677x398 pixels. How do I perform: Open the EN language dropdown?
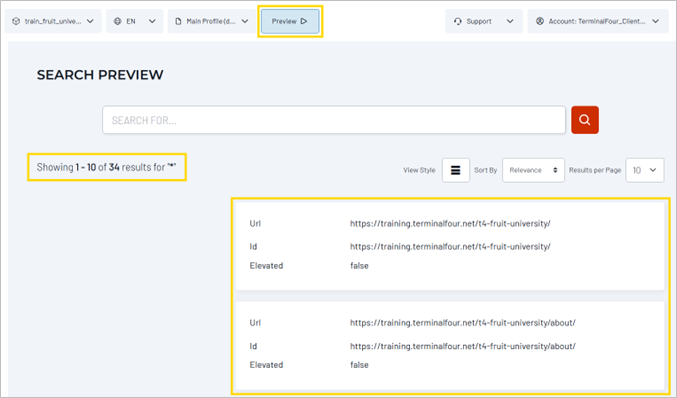coord(134,21)
